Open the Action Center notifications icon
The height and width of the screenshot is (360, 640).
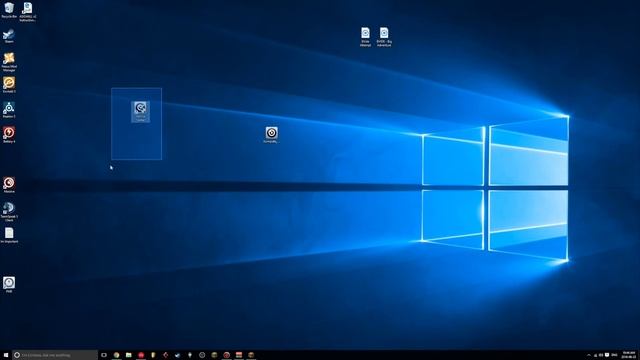607,355
